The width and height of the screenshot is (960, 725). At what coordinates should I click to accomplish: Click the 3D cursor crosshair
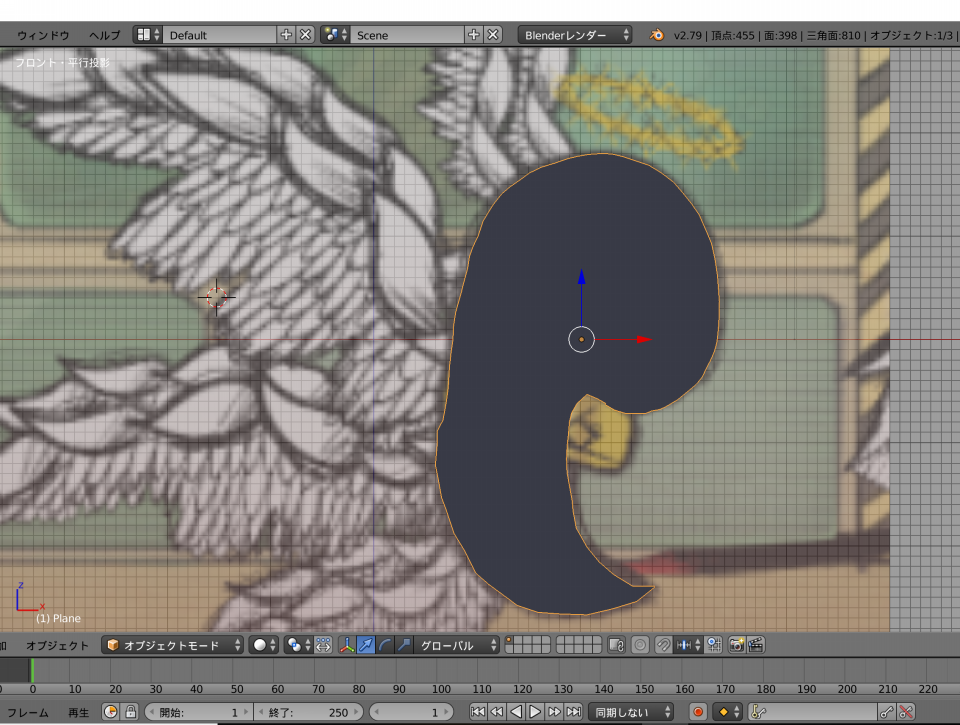pos(216,298)
